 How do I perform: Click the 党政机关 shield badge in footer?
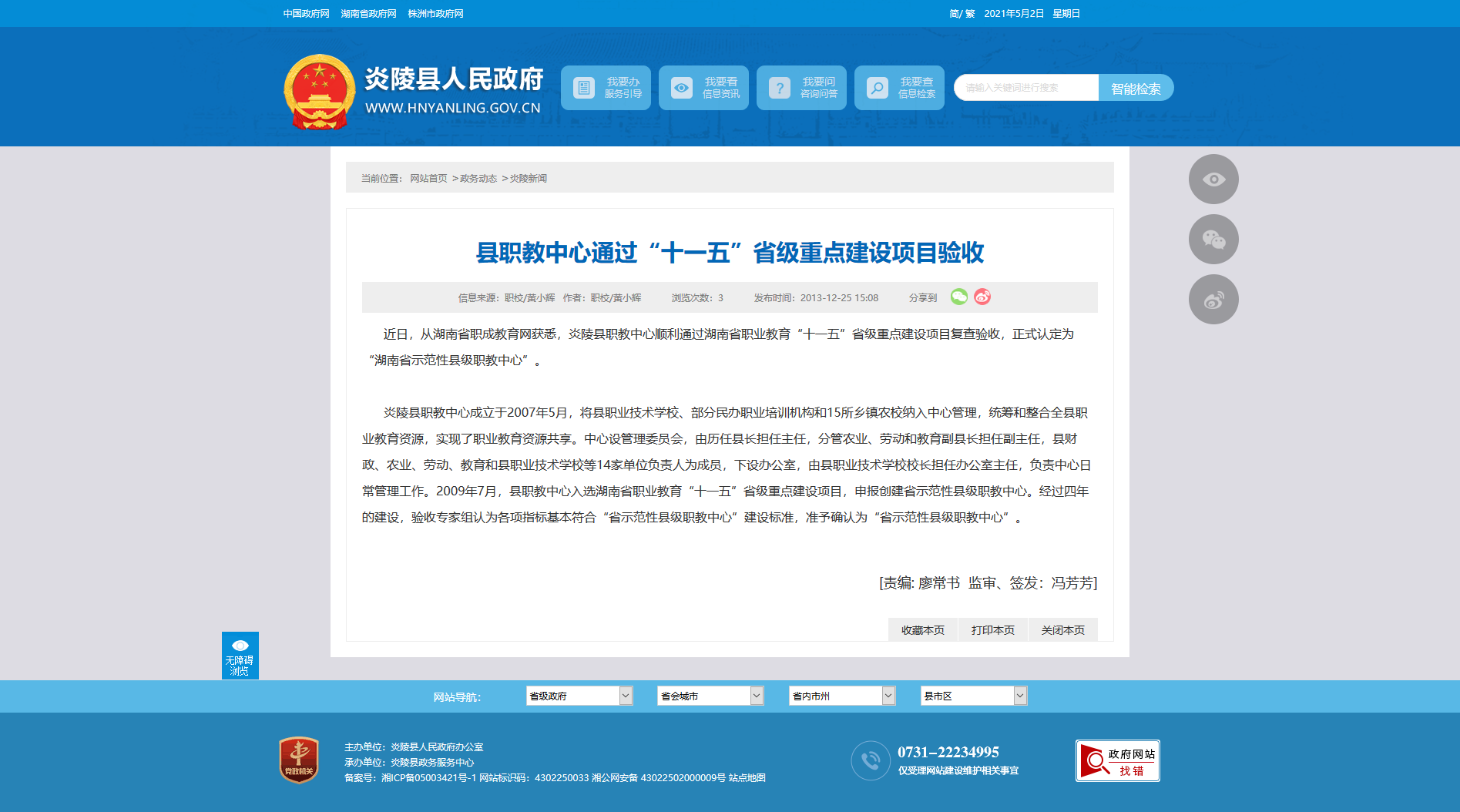(299, 760)
